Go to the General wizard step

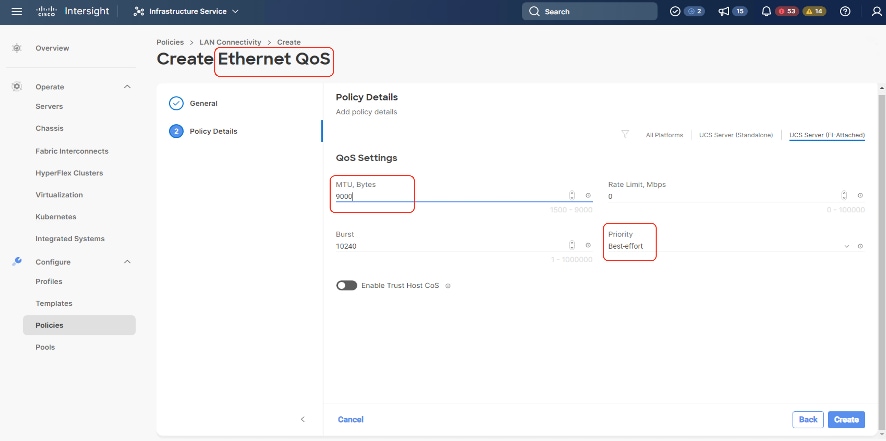[193, 103]
